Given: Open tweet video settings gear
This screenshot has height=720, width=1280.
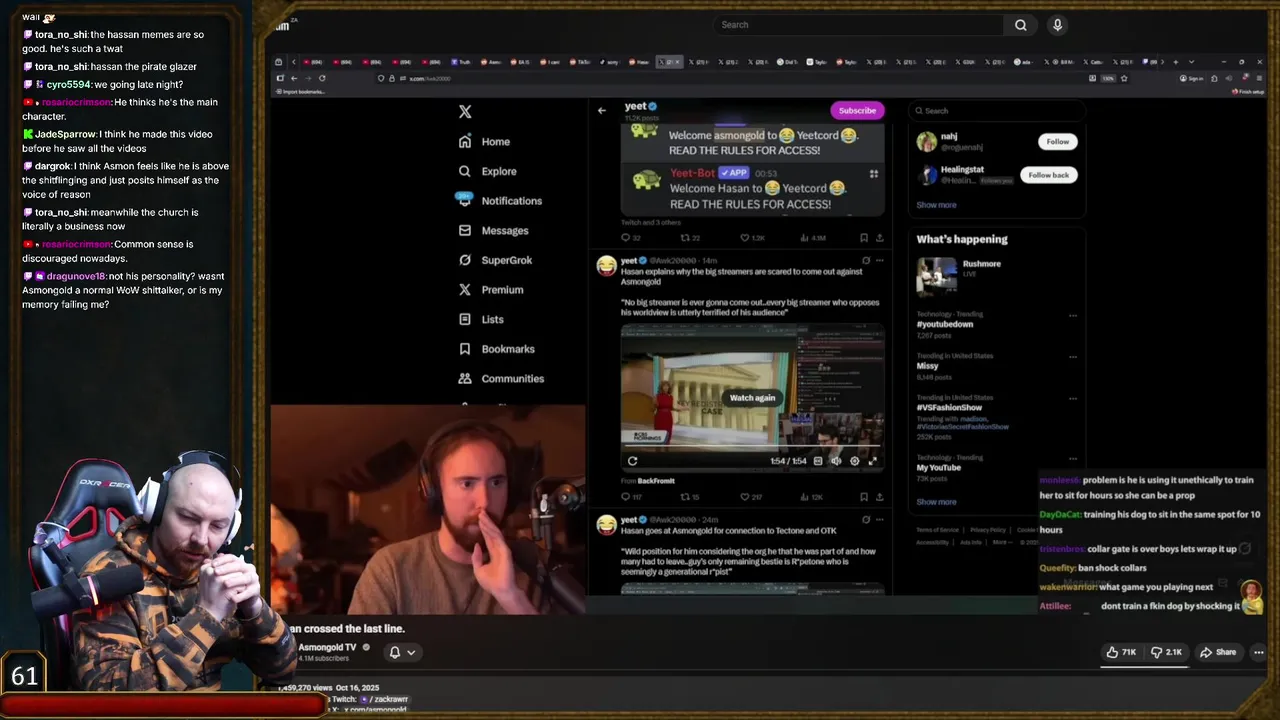Looking at the screenshot, I should (854, 461).
